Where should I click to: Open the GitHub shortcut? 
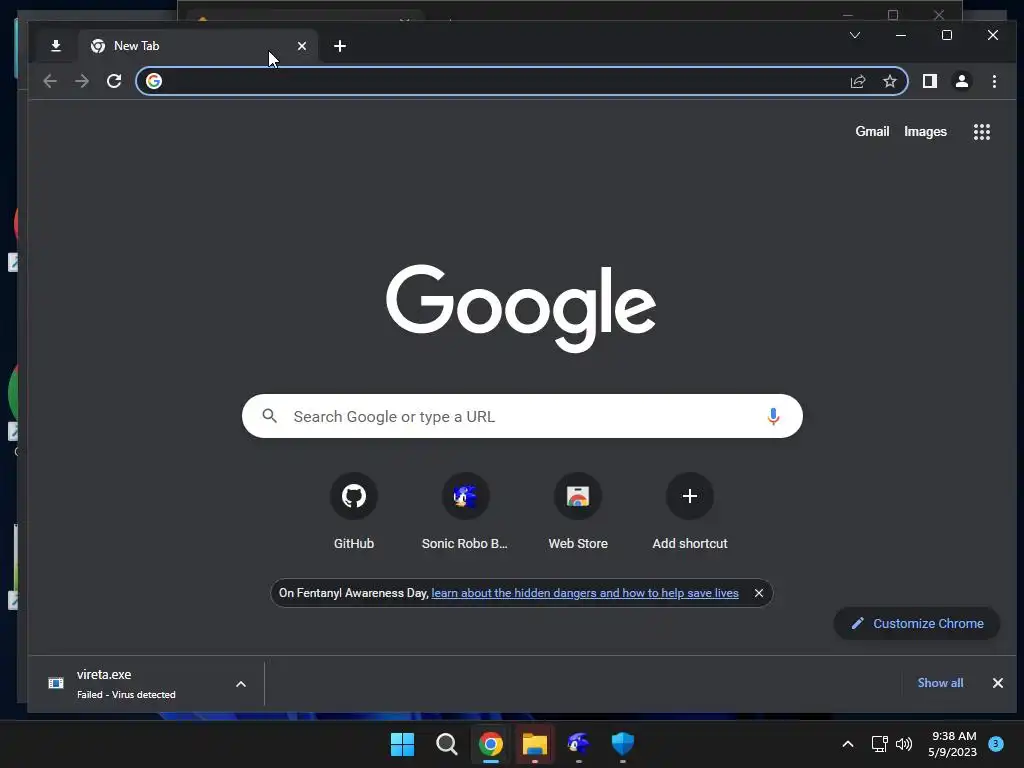[x=354, y=511]
